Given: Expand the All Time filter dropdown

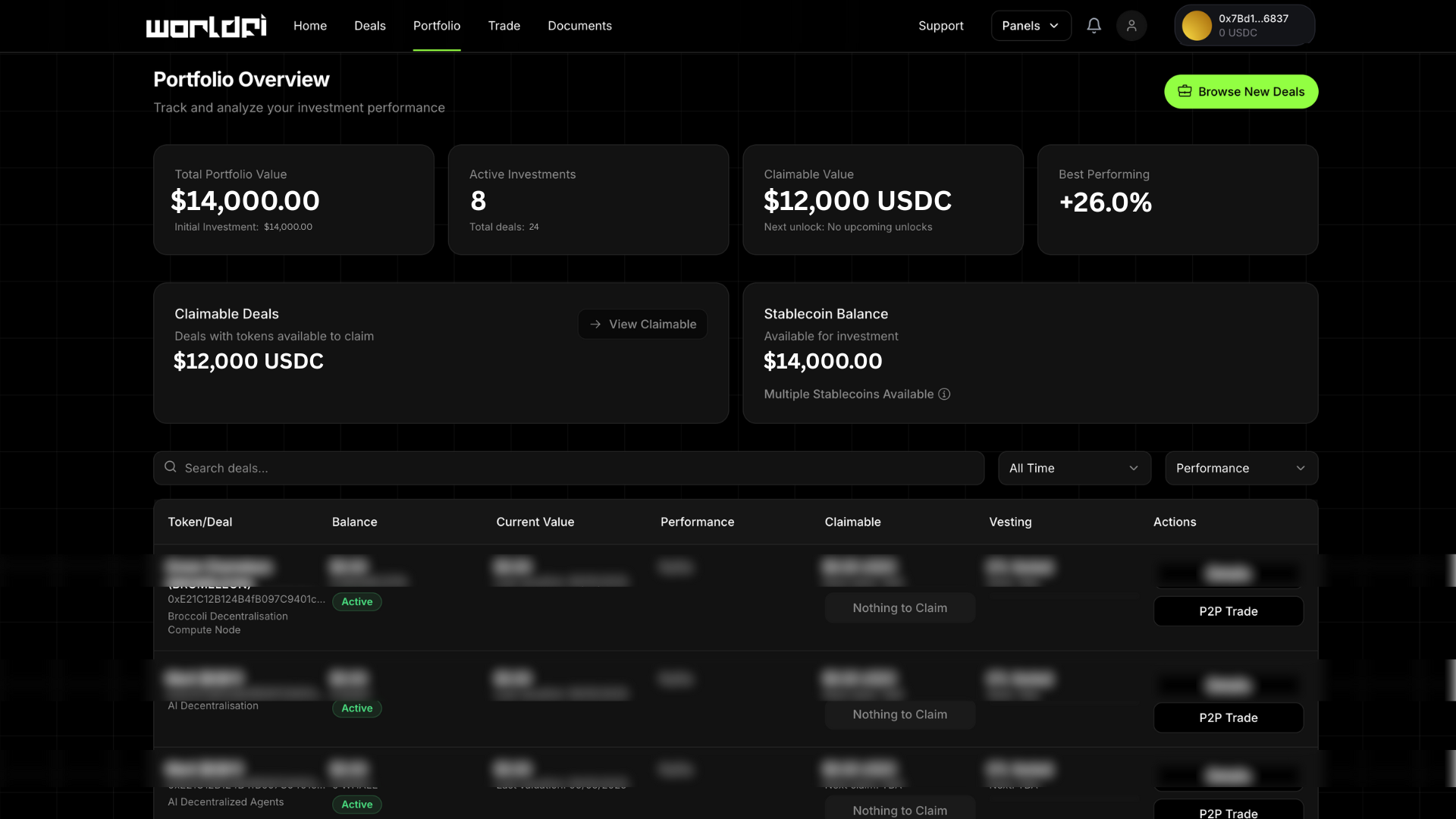Looking at the screenshot, I should click(x=1074, y=469).
